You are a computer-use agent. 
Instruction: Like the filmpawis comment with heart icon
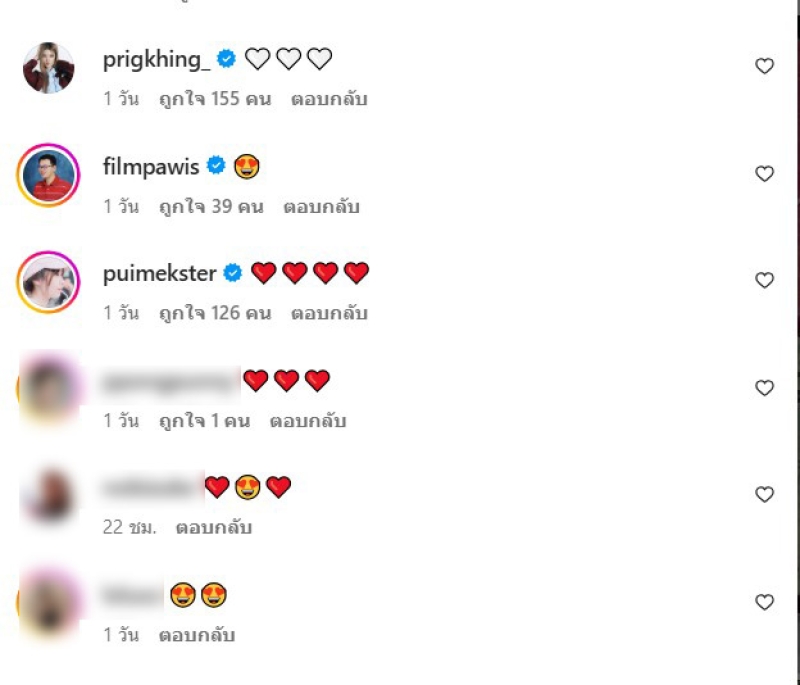tap(764, 173)
